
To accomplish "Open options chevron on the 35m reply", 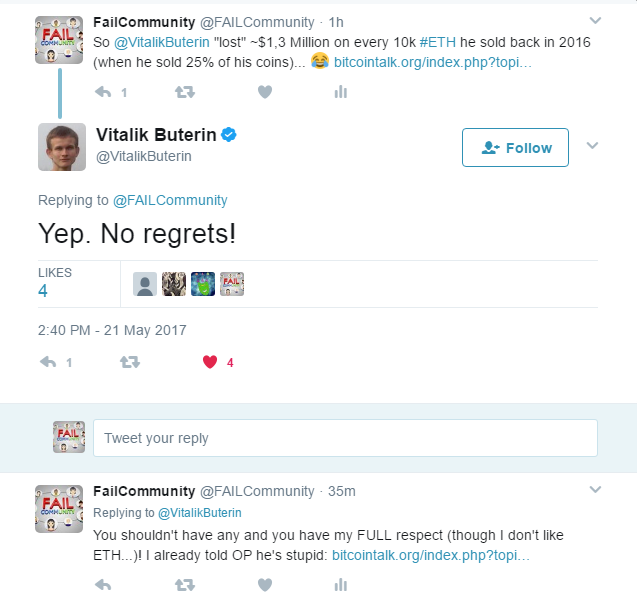I will coord(595,489).
